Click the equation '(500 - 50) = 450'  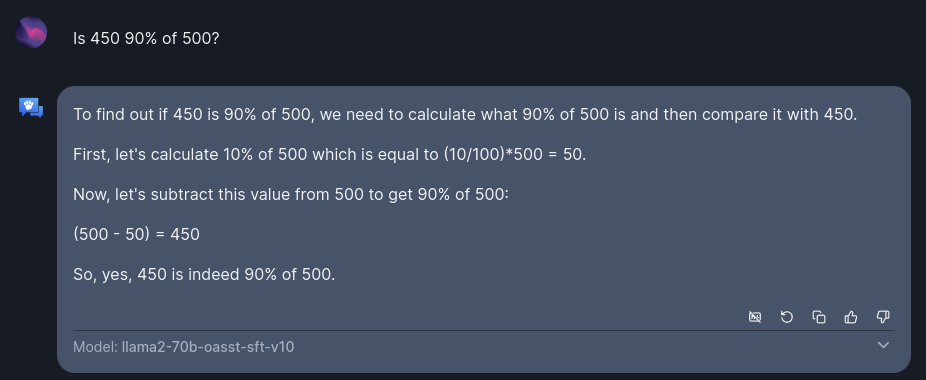(x=136, y=235)
